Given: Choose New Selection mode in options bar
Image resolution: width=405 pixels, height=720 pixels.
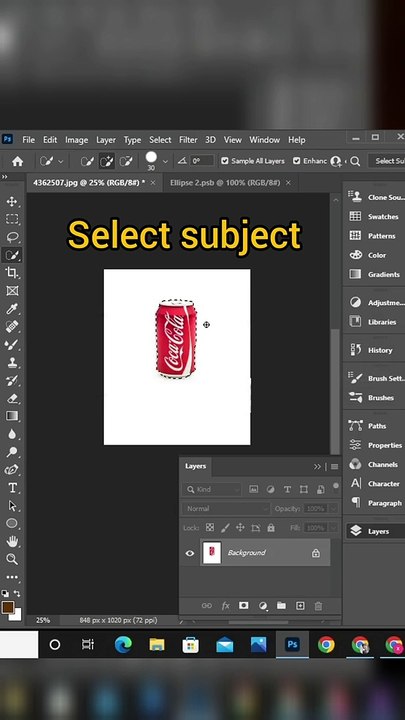Looking at the screenshot, I should (x=87, y=161).
